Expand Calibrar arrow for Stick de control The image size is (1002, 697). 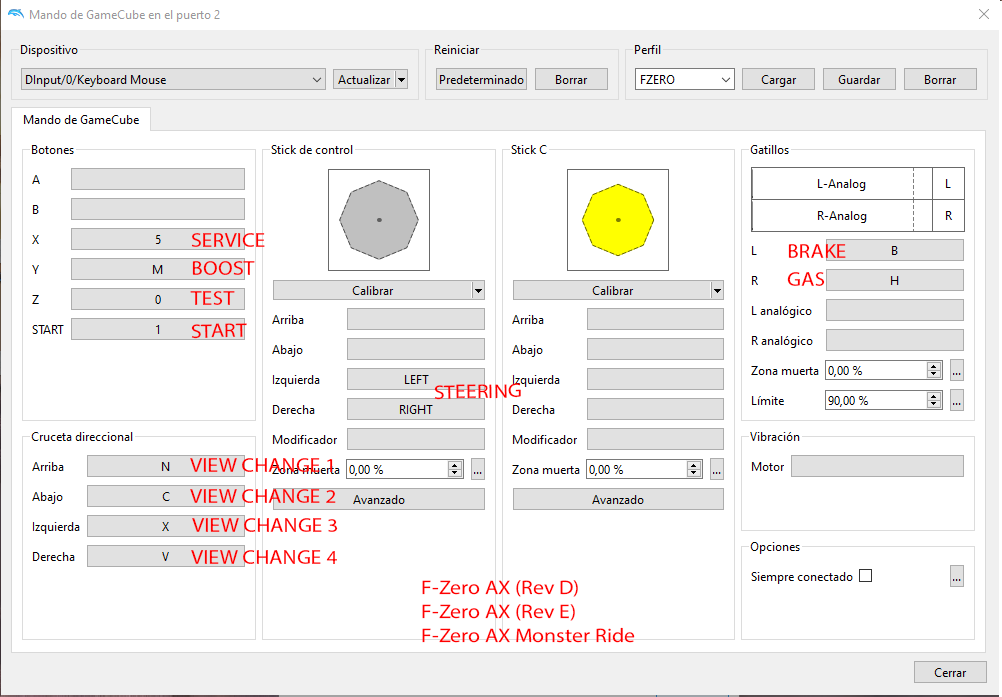(x=478, y=290)
